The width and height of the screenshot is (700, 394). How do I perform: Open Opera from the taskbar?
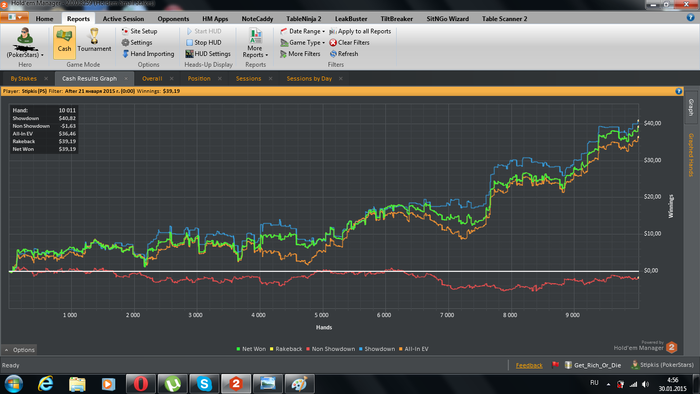(141, 384)
